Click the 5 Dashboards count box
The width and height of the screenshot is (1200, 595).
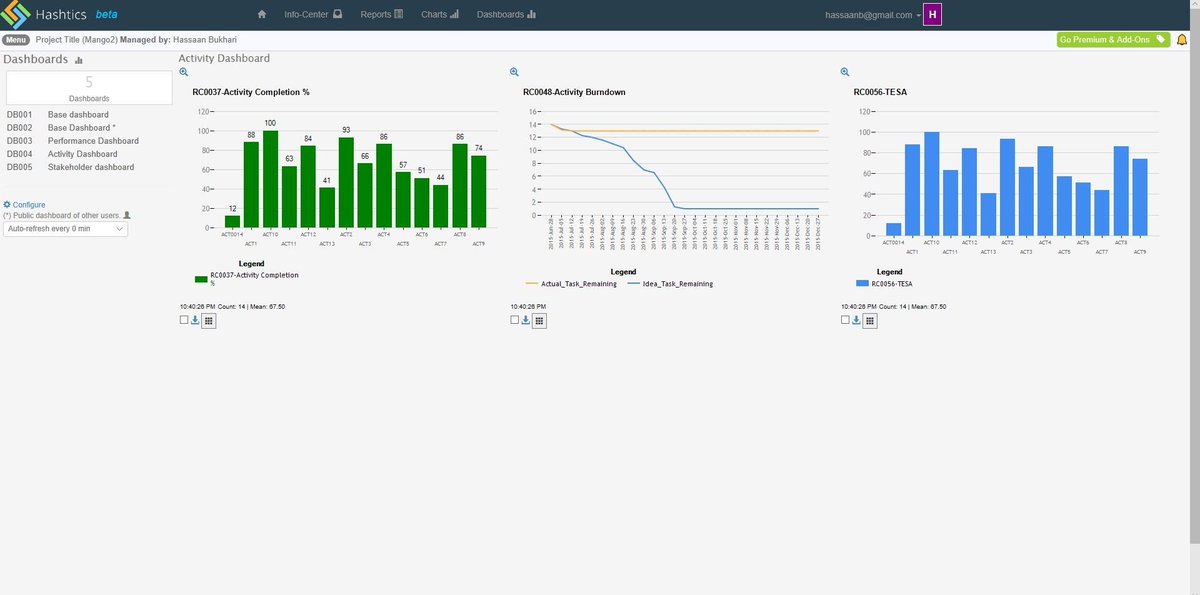(x=89, y=88)
